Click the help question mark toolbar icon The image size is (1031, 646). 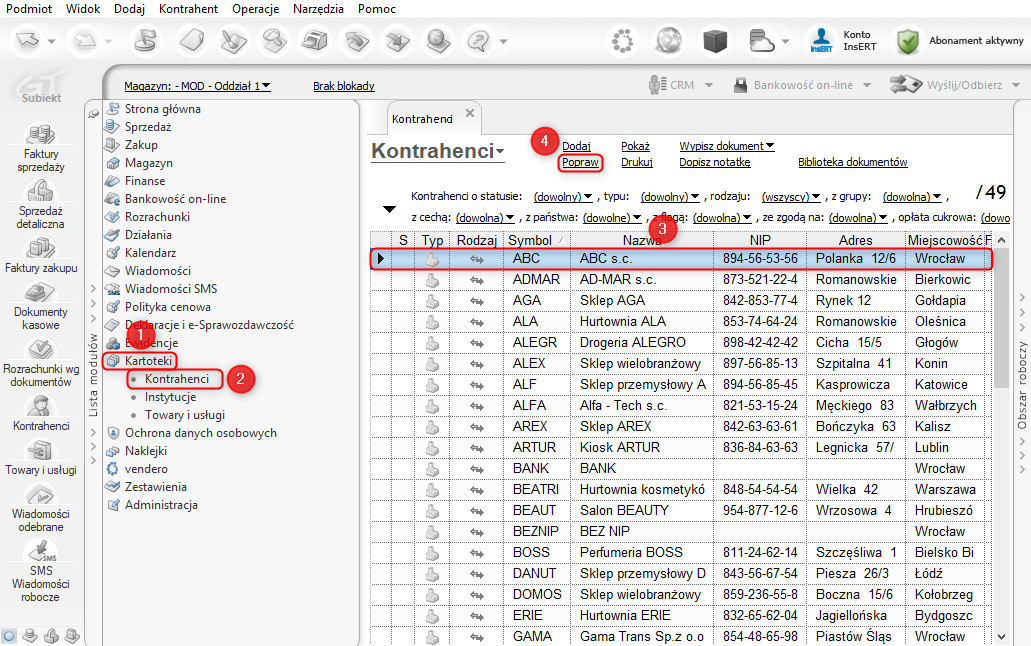[479, 41]
